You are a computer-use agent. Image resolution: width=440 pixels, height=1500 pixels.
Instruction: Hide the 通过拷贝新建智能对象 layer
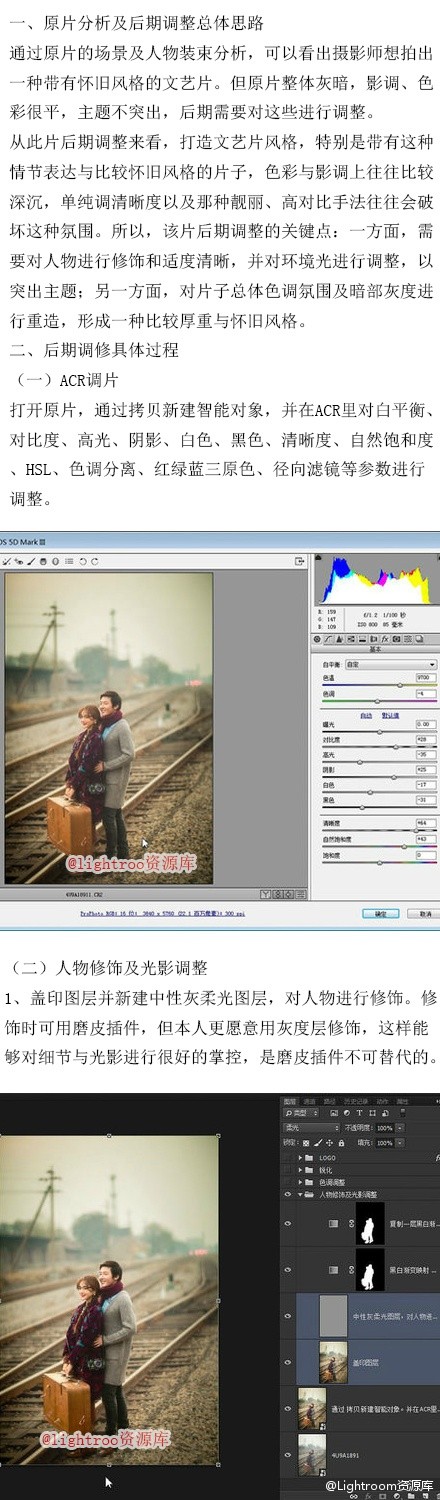287,1408
